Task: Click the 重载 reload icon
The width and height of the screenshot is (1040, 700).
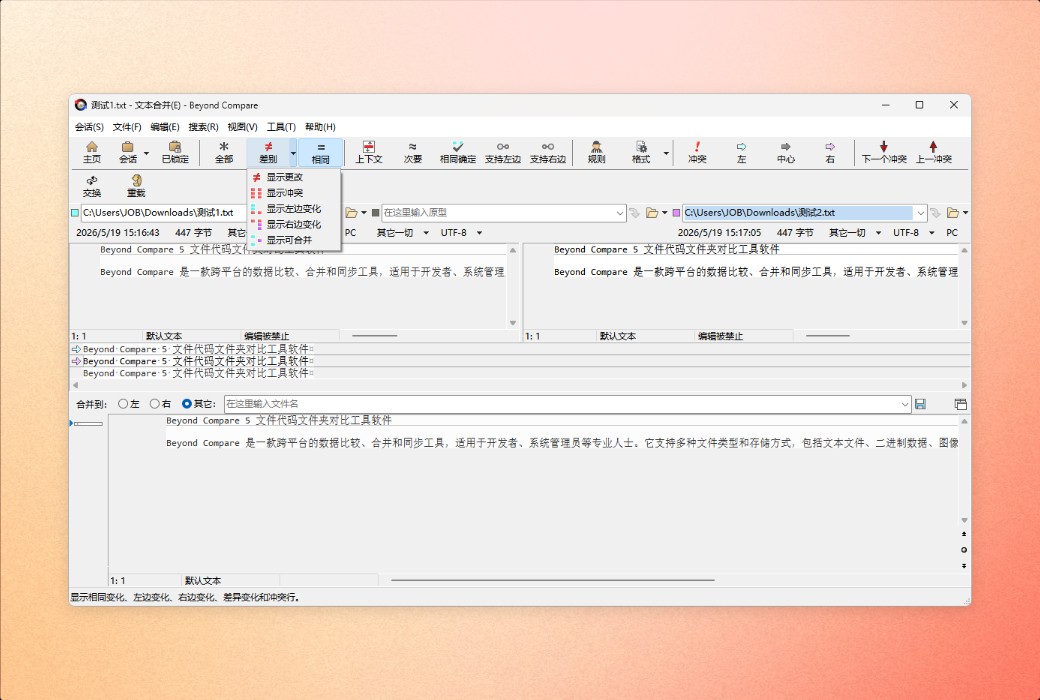Action: (136, 186)
